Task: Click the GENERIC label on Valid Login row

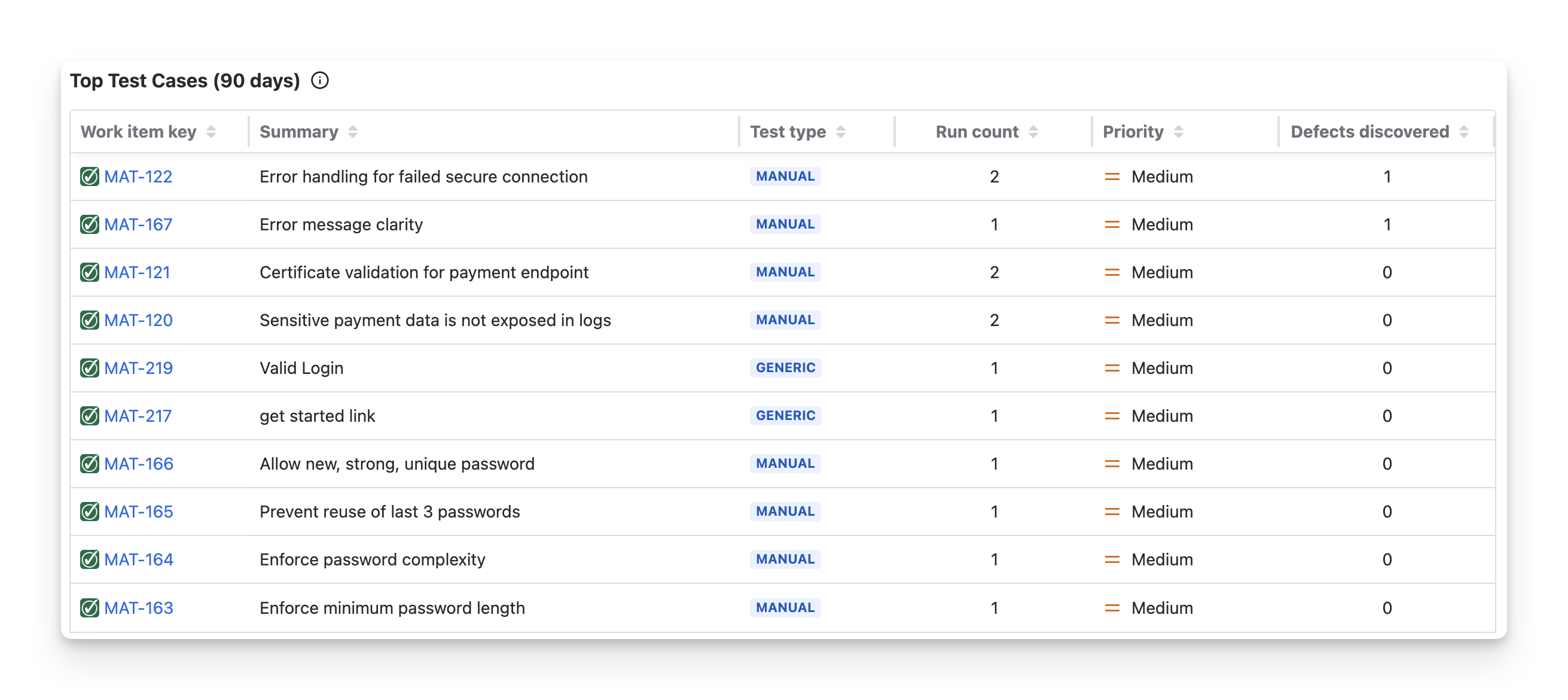Action: pyautogui.click(x=785, y=368)
